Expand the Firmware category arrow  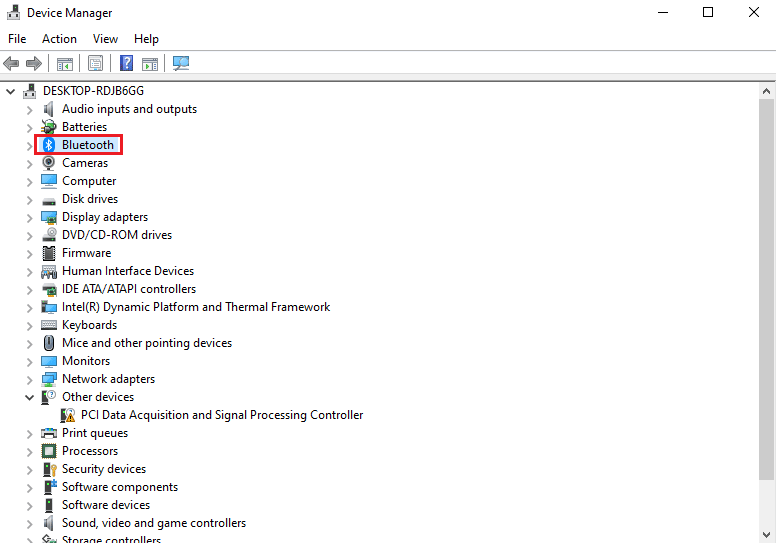30,254
